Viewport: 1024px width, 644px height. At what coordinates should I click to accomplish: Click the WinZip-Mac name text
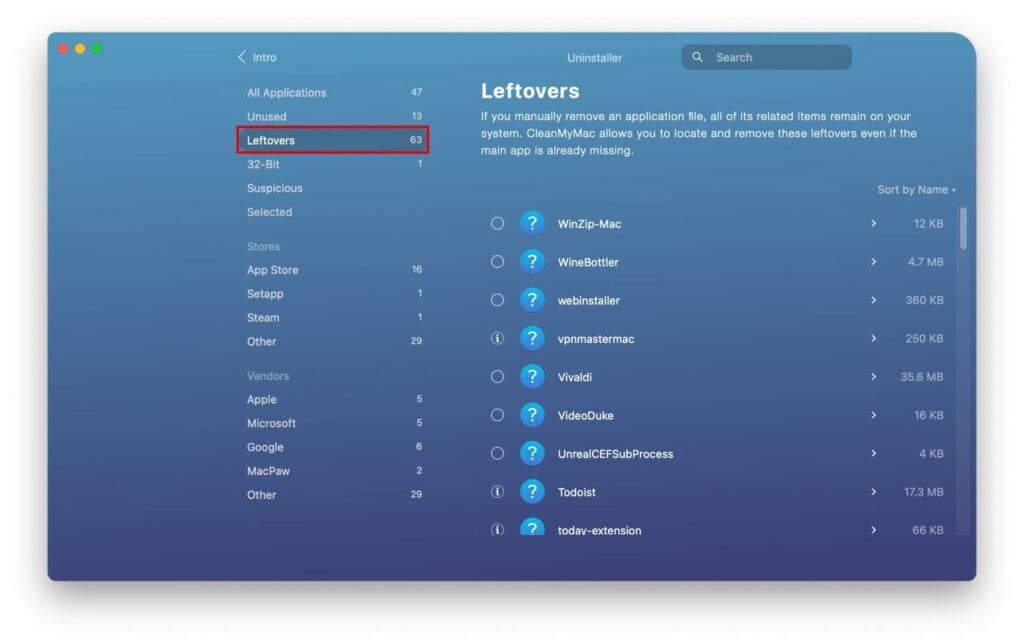(x=589, y=223)
